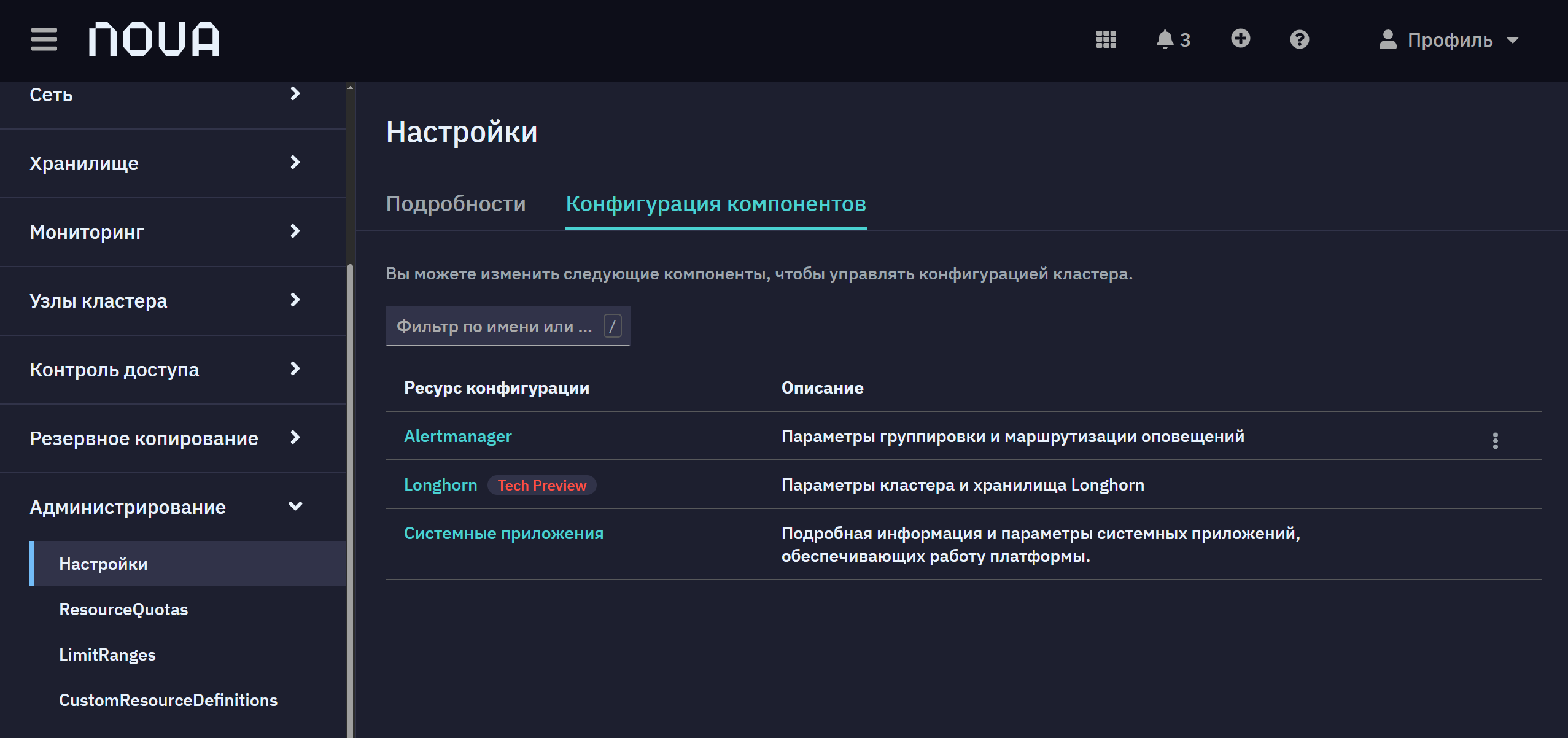Image resolution: width=1568 pixels, height=738 pixels.
Task: Click the Alertmanager description text
Action: [1013, 436]
